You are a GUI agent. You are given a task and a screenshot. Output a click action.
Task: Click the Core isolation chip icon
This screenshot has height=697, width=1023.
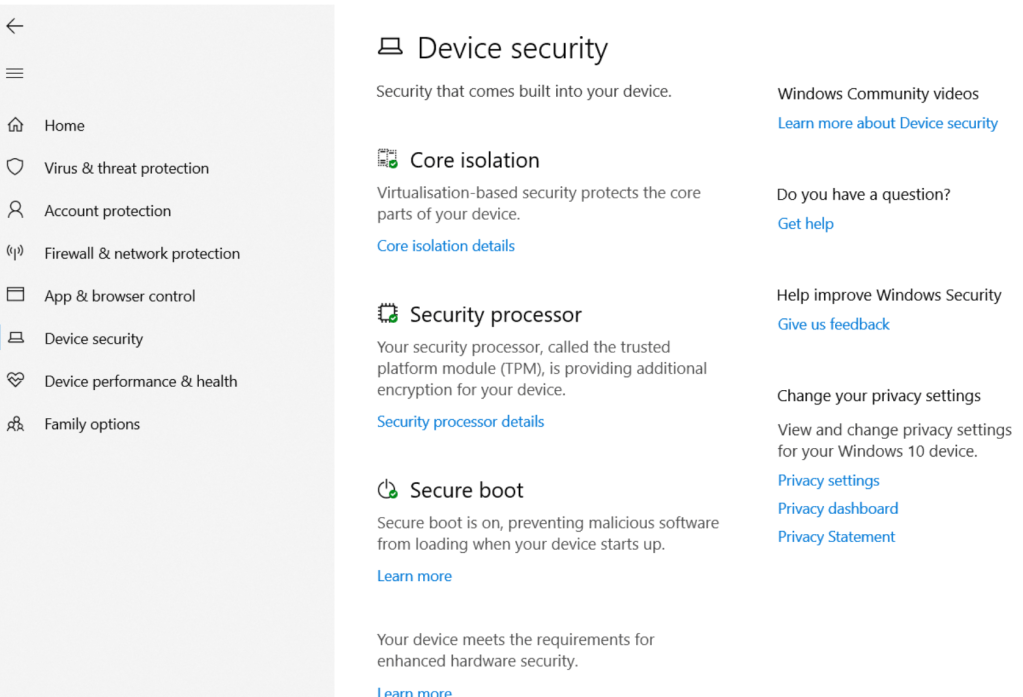387,159
